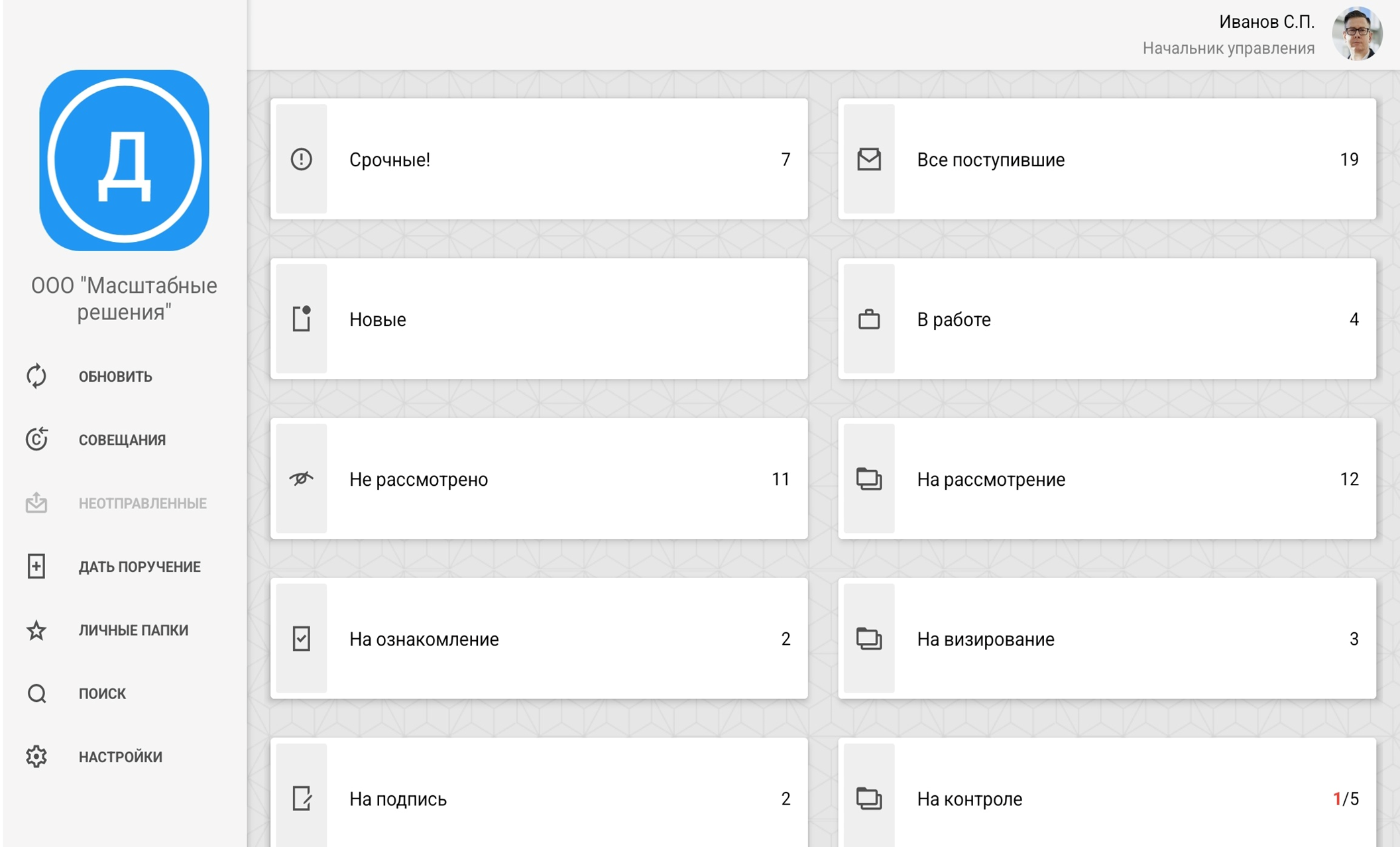
Task: Open the На рассмотрение card
Action: point(1107,479)
